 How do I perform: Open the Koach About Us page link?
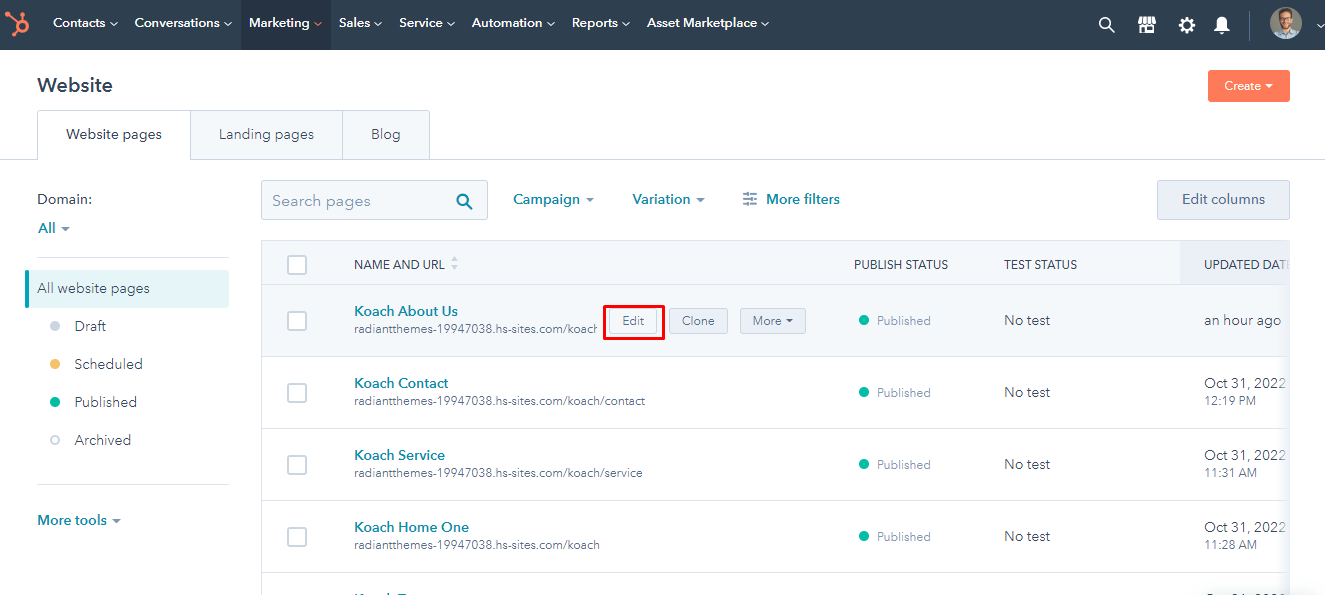click(406, 311)
